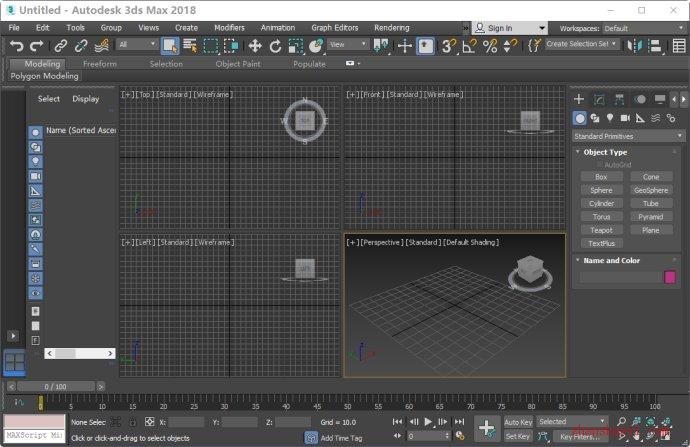Select the Unlink Selection tool
The width and height of the screenshot is (690, 447).
pyautogui.click(x=81, y=46)
